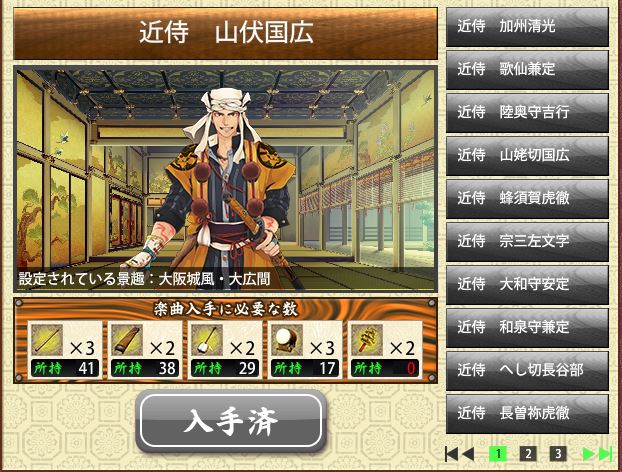Jump to first page arrow icon
The image size is (622, 472).
point(451,454)
